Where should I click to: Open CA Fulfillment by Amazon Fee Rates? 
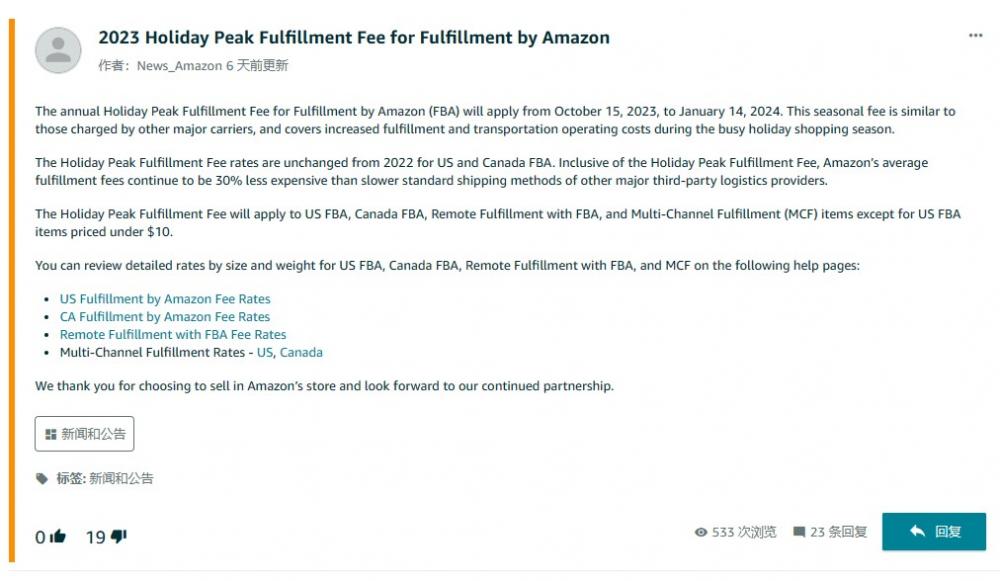(165, 316)
